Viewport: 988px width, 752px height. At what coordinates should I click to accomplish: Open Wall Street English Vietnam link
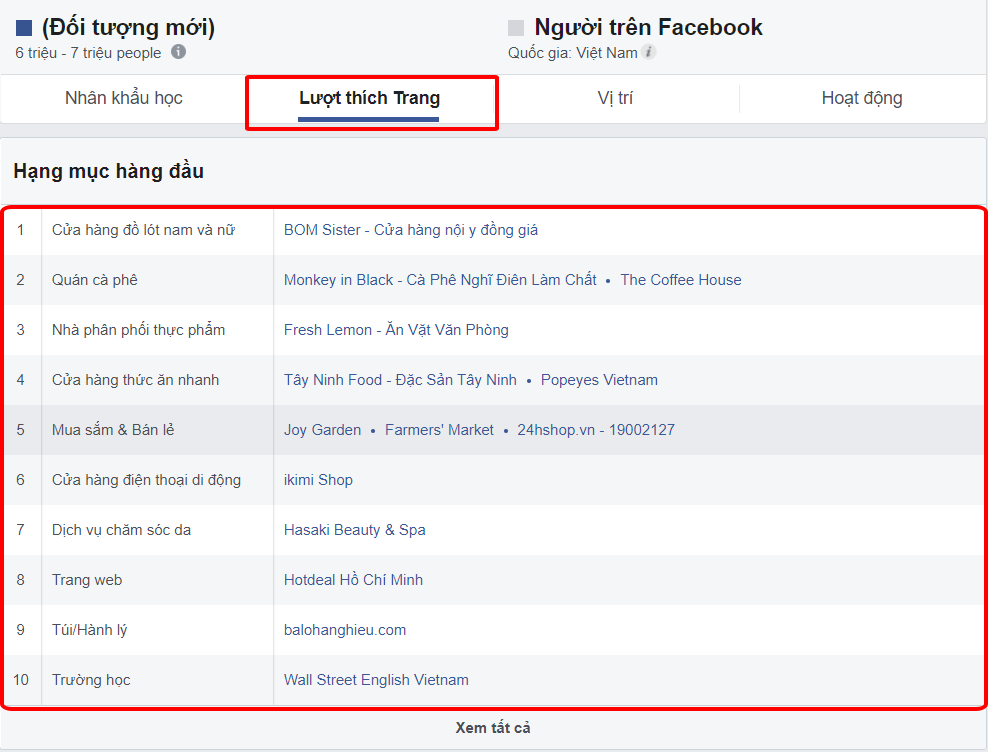coord(376,680)
